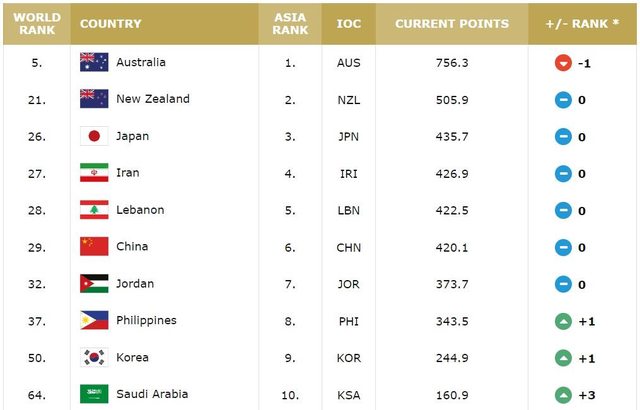
Task: Open the Philippines country link
Action: click(x=146, y=321)
